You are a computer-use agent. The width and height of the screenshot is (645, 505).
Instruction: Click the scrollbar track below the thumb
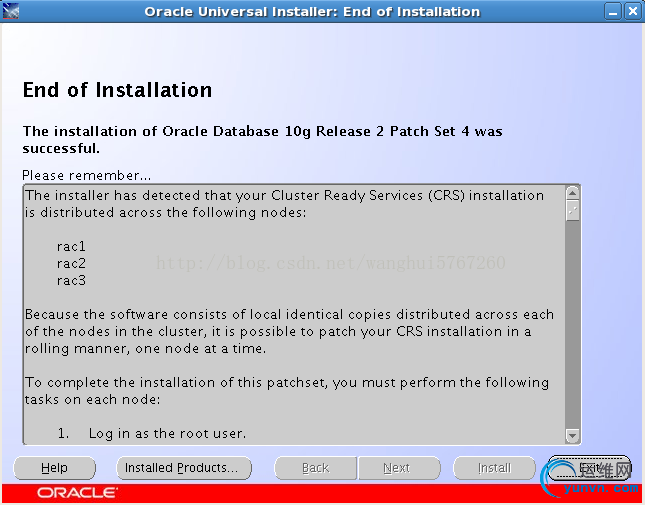[572, 325]
